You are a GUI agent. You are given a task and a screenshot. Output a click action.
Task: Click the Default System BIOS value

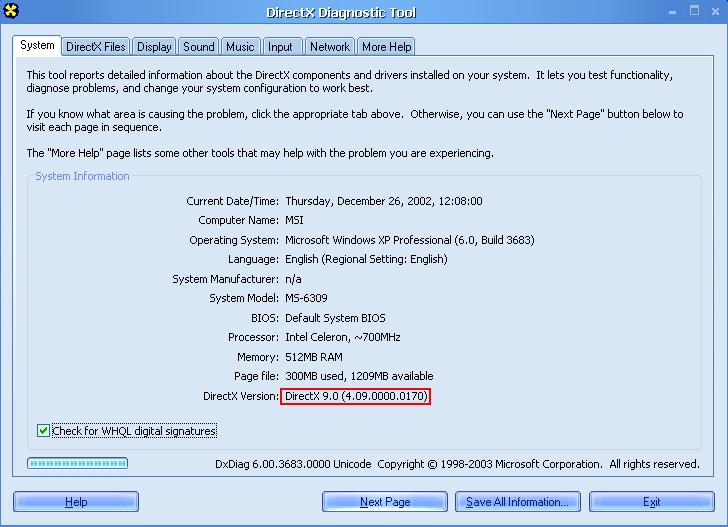tap(335, 318)
